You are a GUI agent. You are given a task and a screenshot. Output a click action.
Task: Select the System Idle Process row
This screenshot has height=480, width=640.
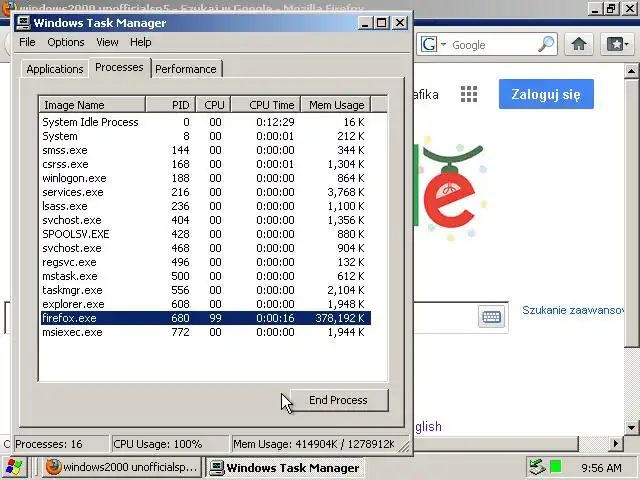click(206, 122)
